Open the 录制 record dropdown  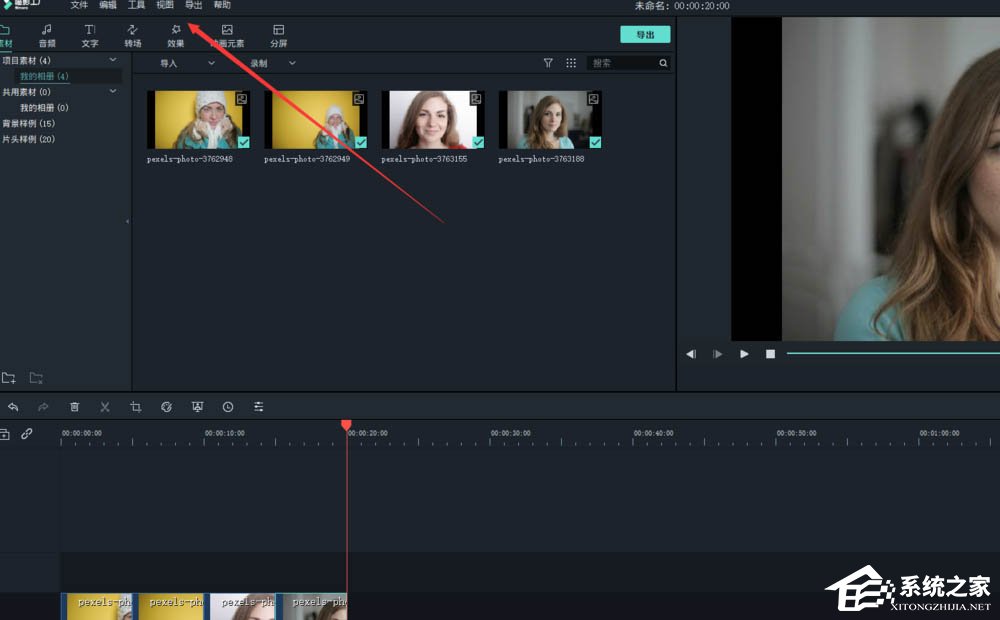coord(272,63)
